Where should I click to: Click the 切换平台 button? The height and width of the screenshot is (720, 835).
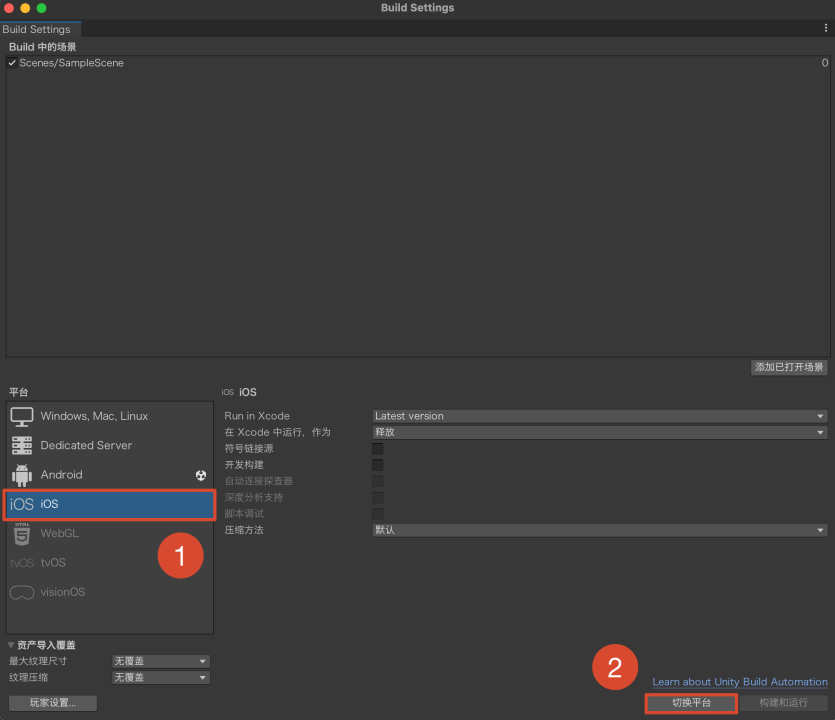[691, 703]
